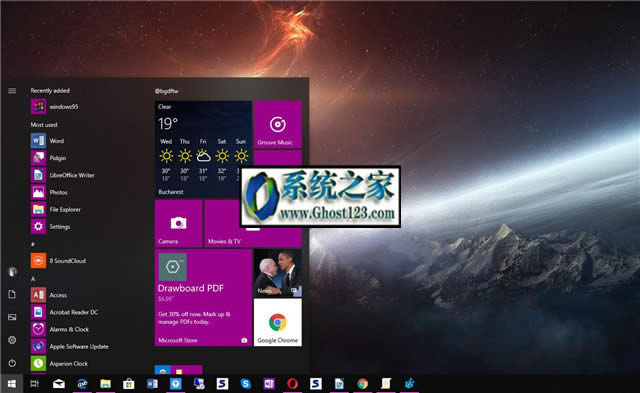Open Drawboard PDF Microsoft Store tile
Screen dimensions: 640x393
[x=203, y=298]
